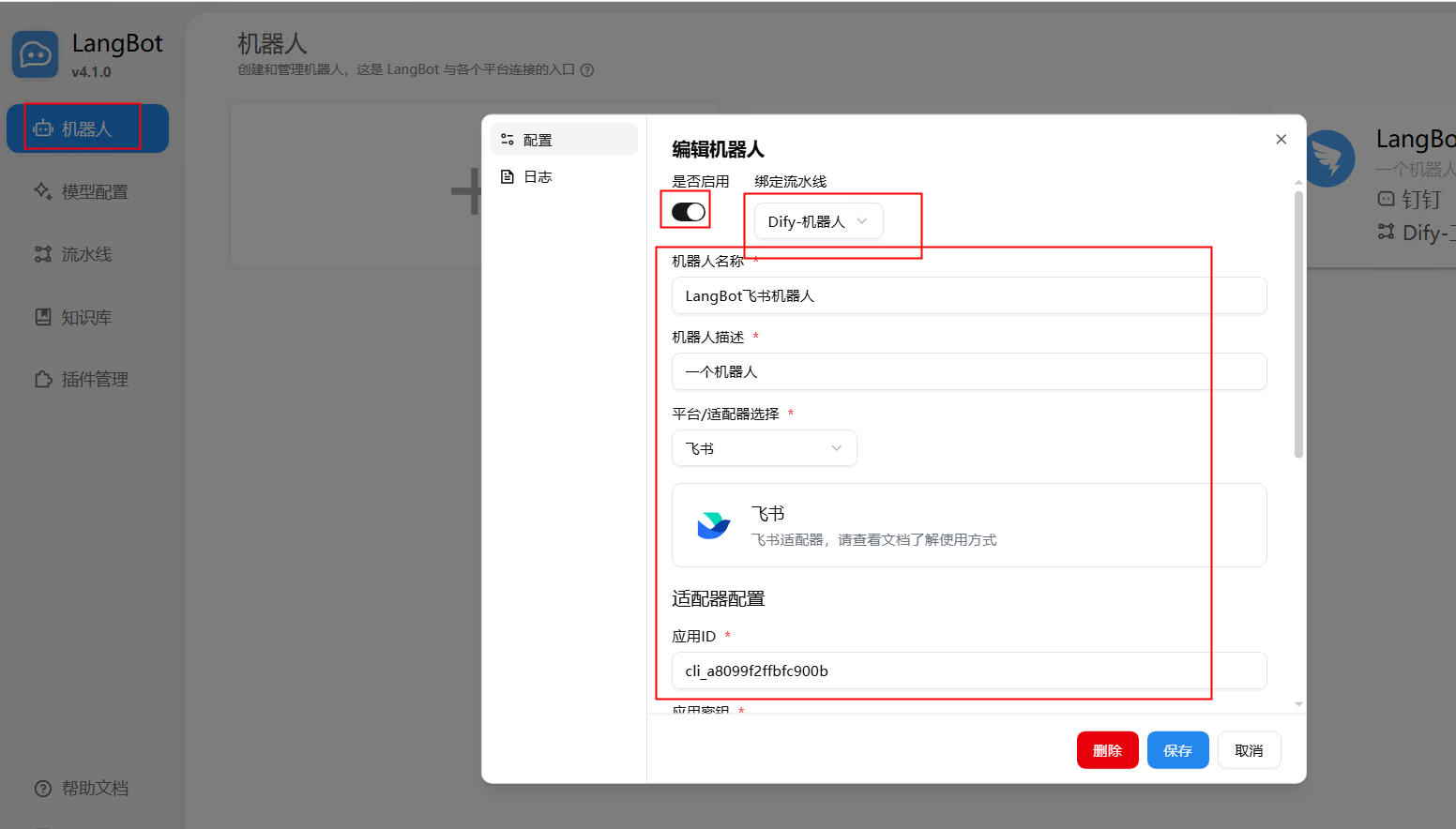Click the 飞书 logo in the adapter card
The height and width of the screenshot is (829, 1456).
(713, 525)
